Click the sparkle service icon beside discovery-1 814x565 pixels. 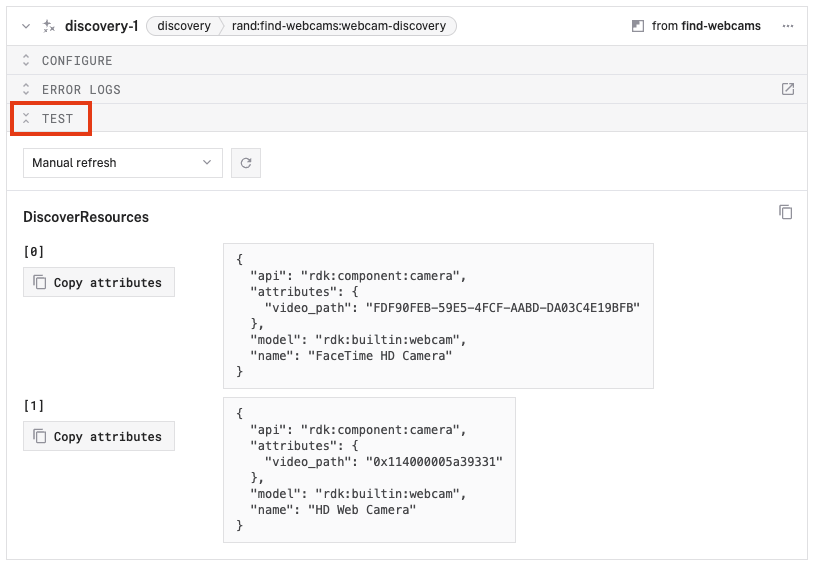click(x=49, y=26)
